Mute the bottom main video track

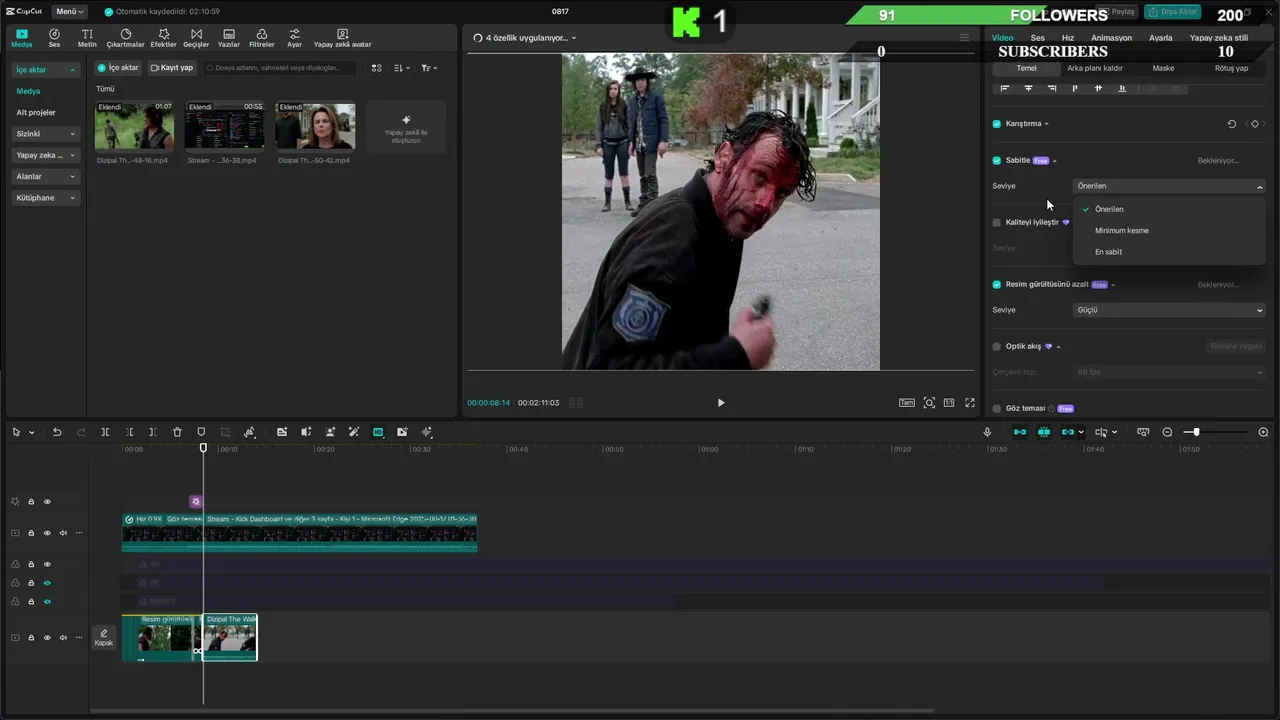(63, 637)
